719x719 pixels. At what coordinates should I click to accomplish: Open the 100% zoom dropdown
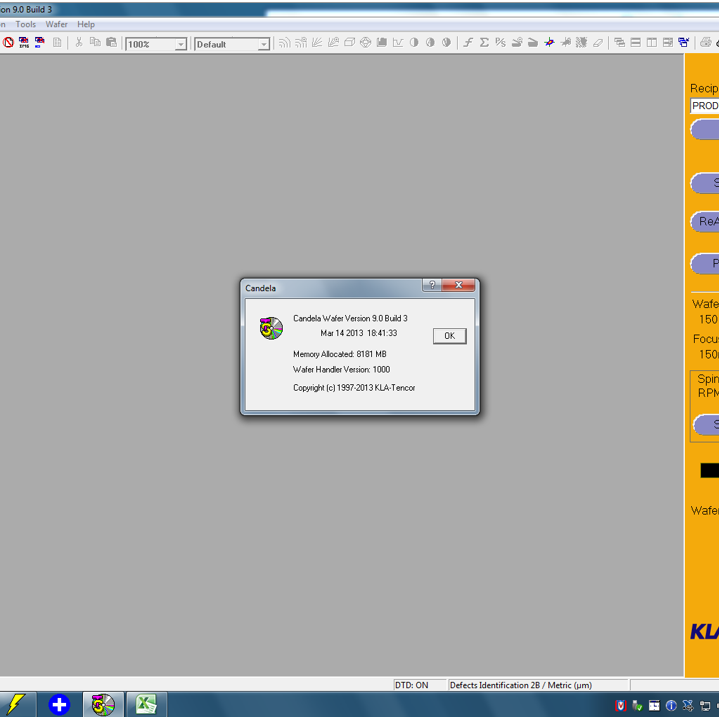pos(180,44)
